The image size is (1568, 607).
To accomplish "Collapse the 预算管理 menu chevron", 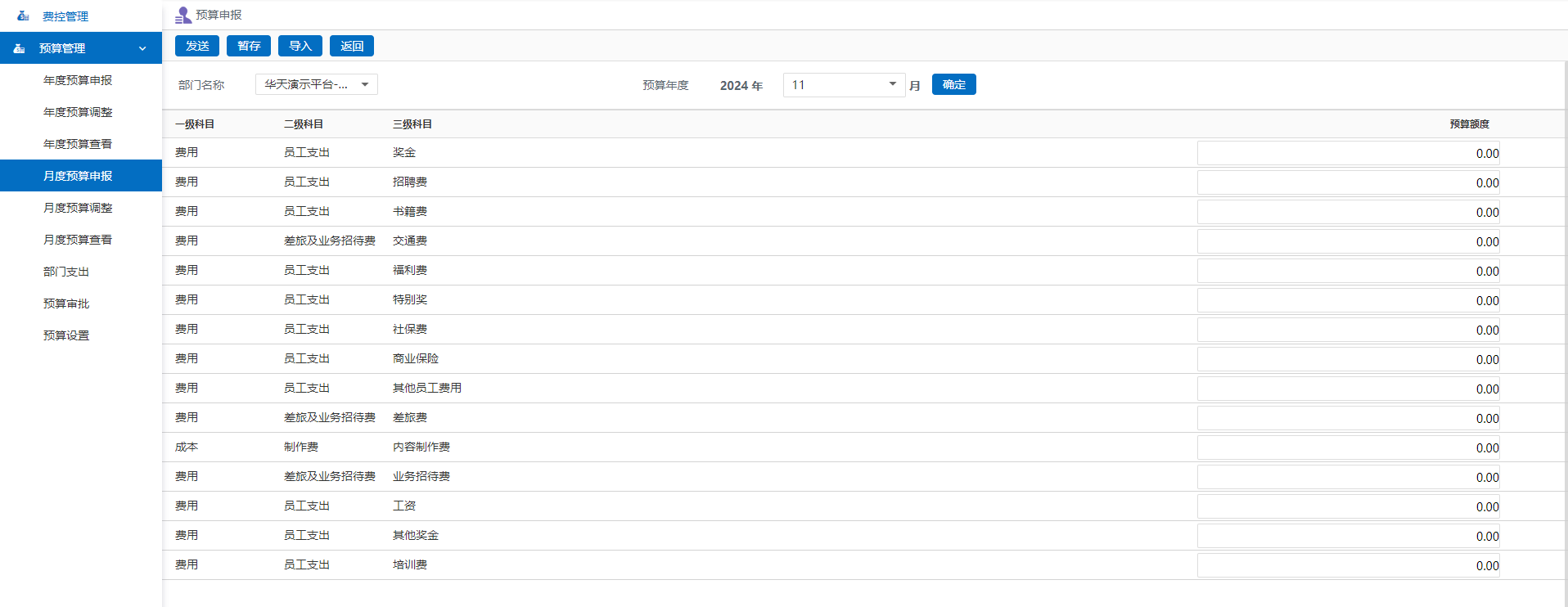I will (142, 48).
